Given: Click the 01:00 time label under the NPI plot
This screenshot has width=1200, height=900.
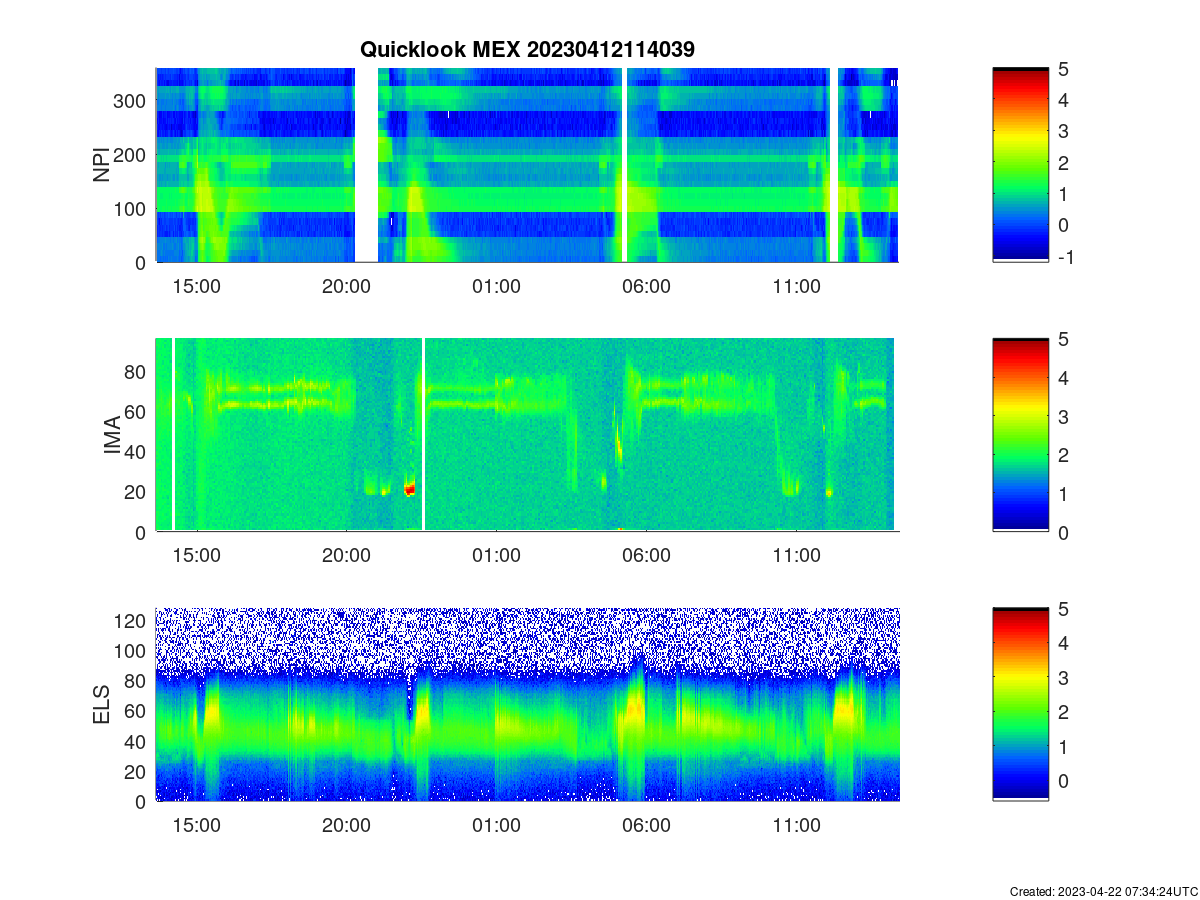Looking at the screenshot, I should point(497,286).
